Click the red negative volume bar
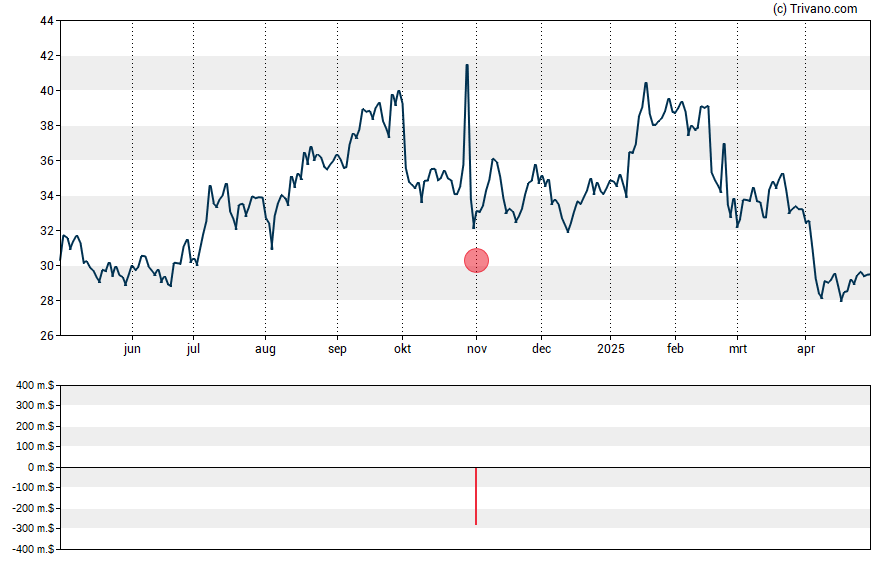888x565 pixels. [476, 496]
